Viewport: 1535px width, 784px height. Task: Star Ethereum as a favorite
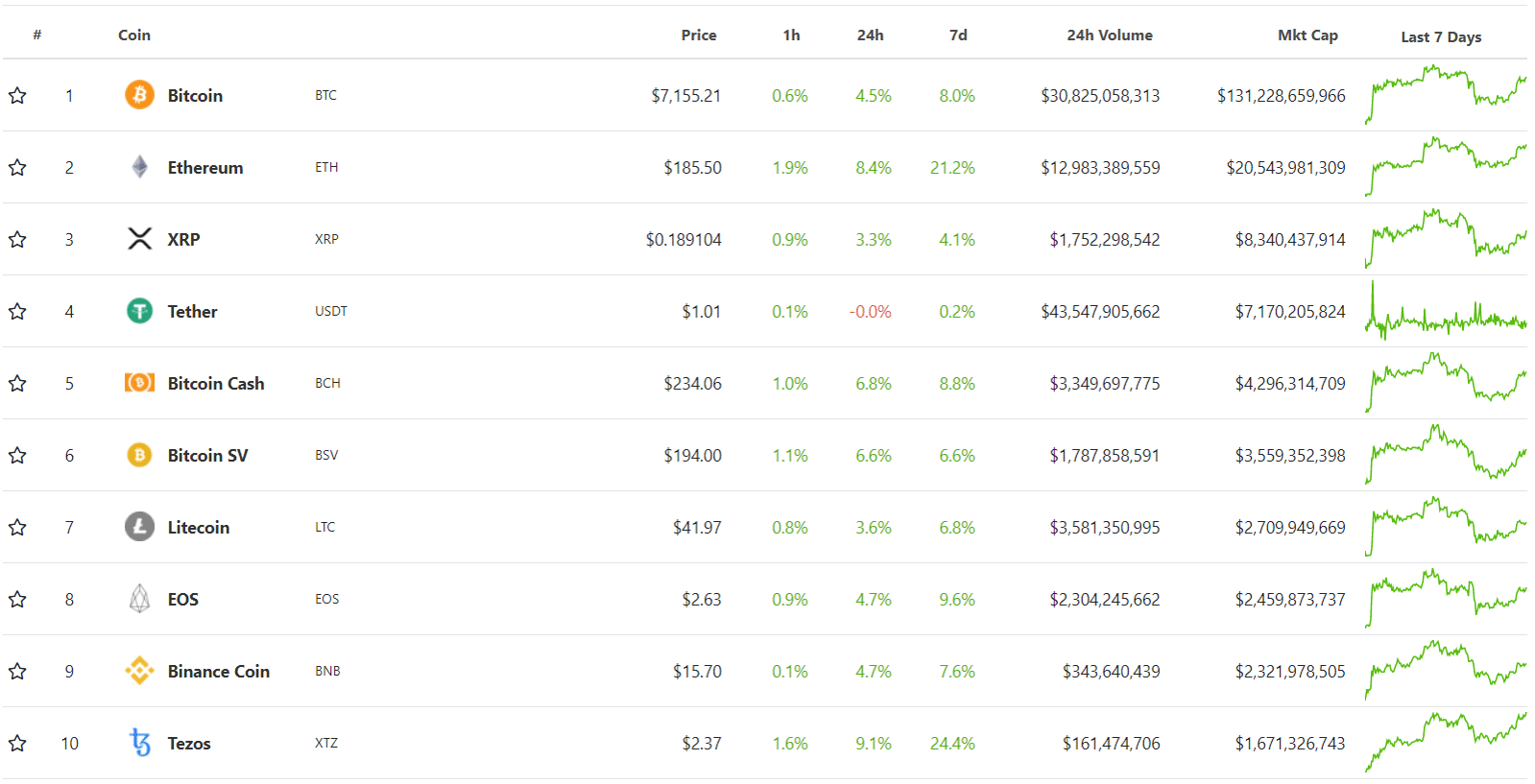[17, 167]
